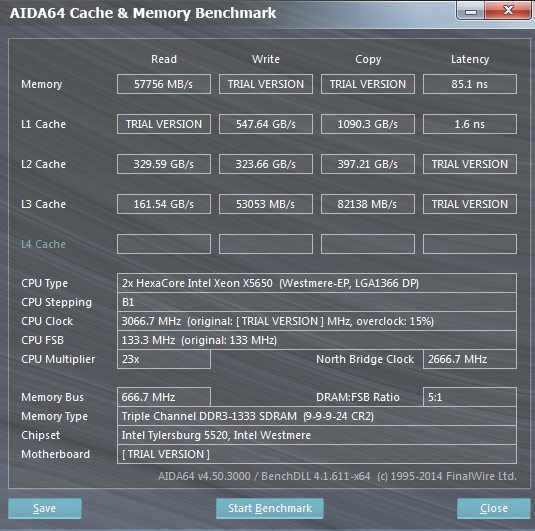Click the CPU Type label

(x=44, y=283)
